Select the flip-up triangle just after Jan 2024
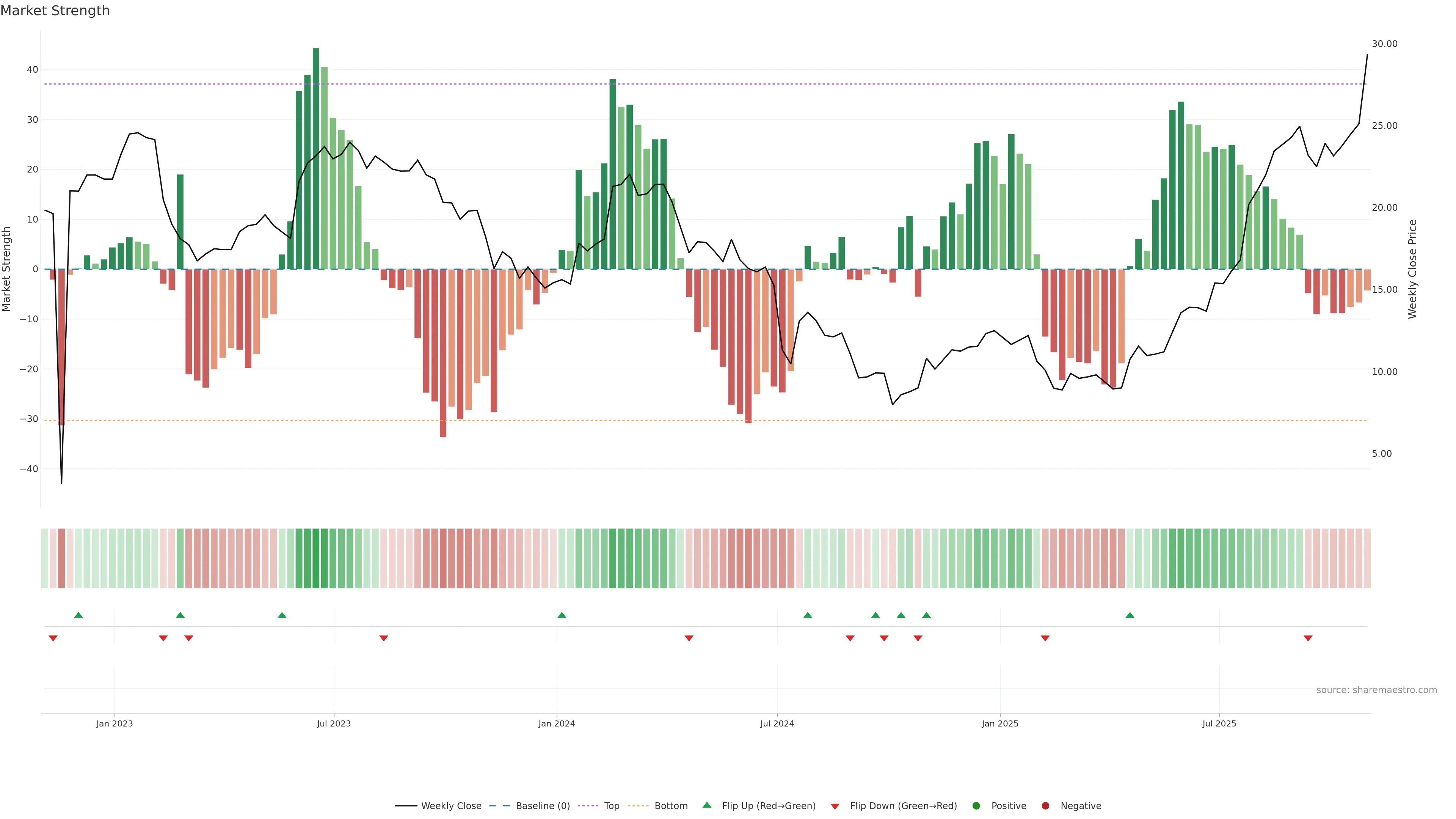 coord(561,615)
